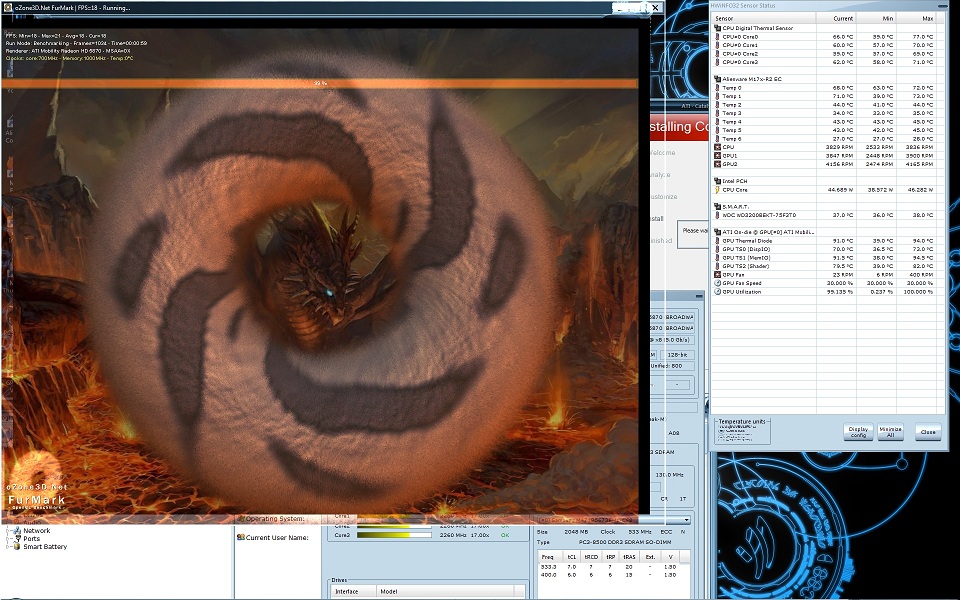Close the FurMark window
Viewport: 960px width, 600px height.
(655, 7)
